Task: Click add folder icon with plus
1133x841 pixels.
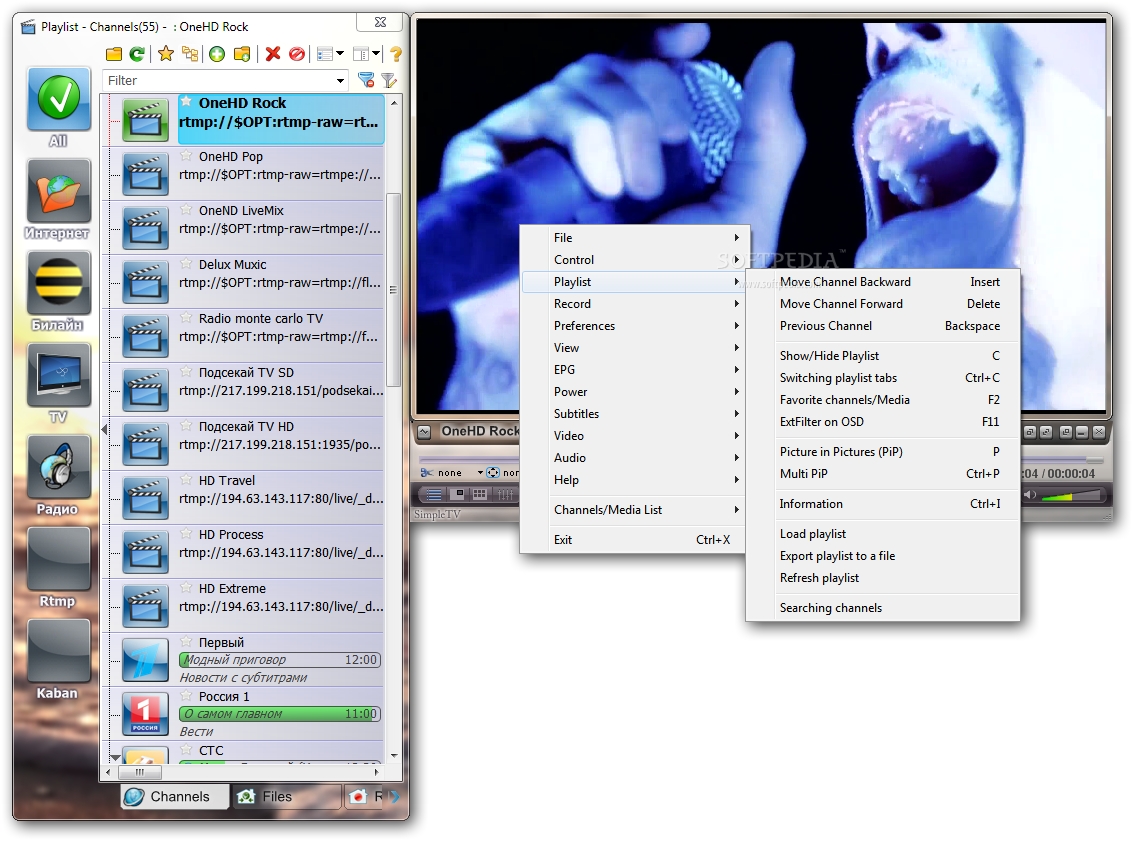Action: click(x=242, y=54)
